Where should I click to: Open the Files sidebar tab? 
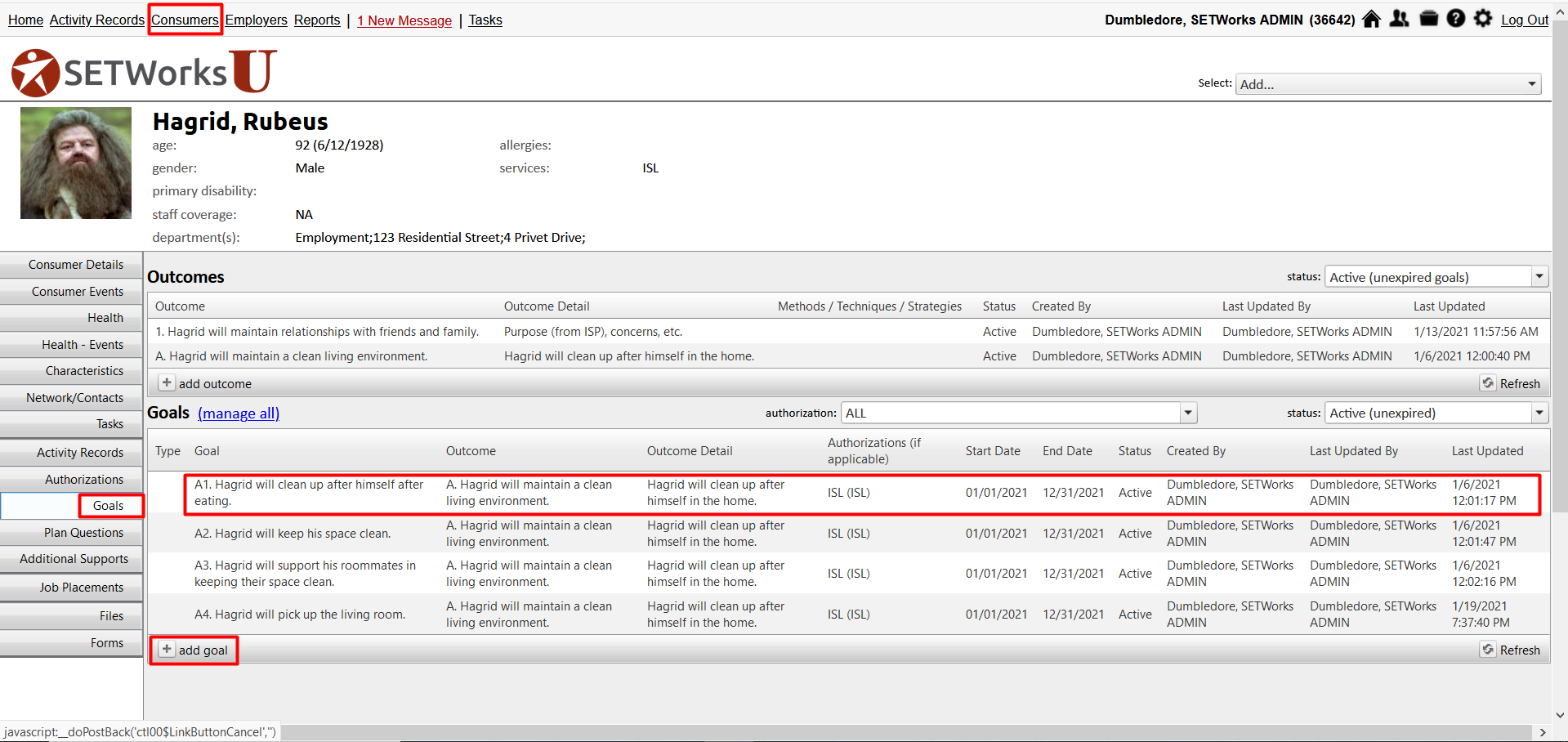coord(71,616)
